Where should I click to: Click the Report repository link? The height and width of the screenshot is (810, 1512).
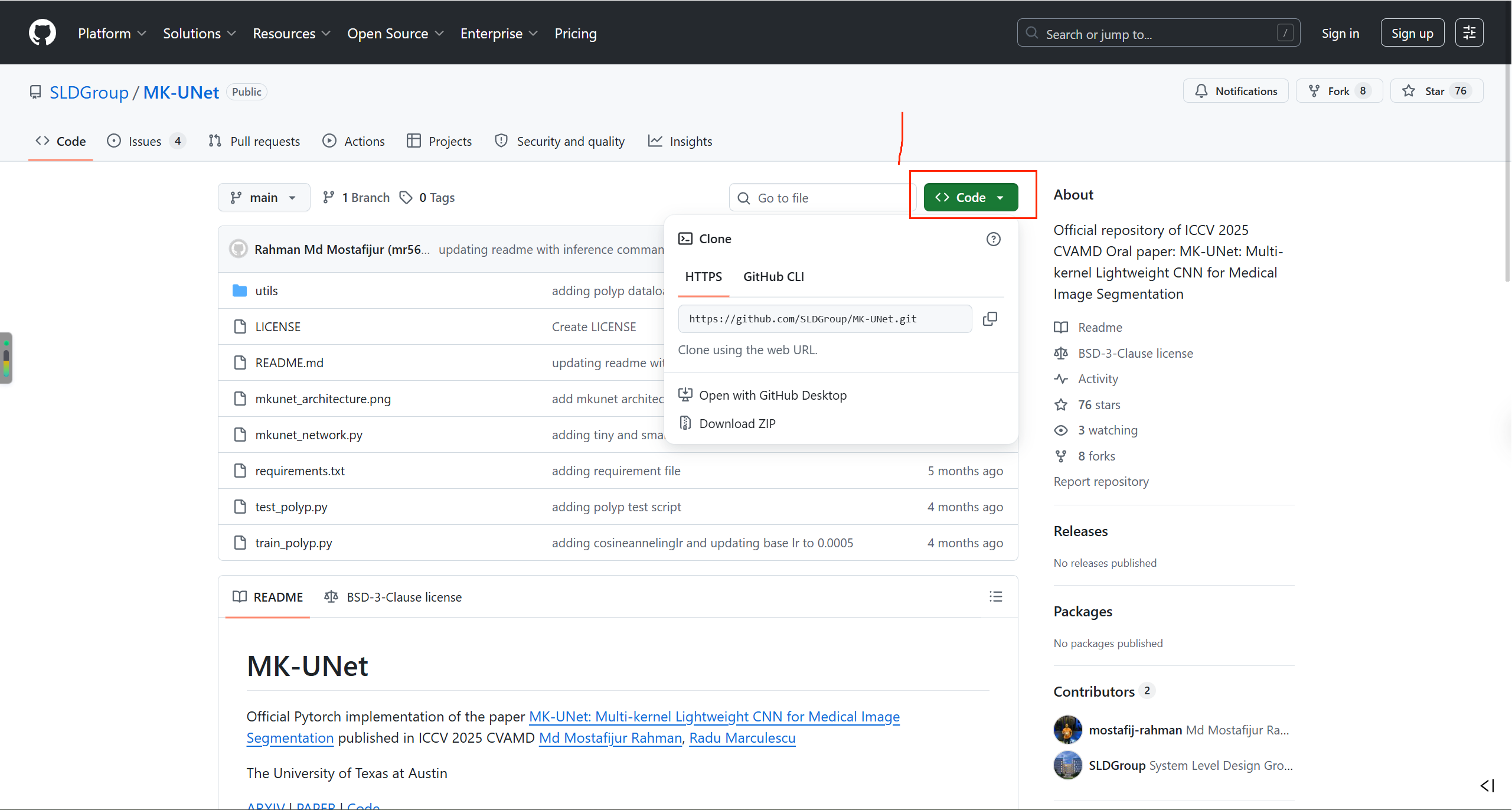(x=1101, y=481)
